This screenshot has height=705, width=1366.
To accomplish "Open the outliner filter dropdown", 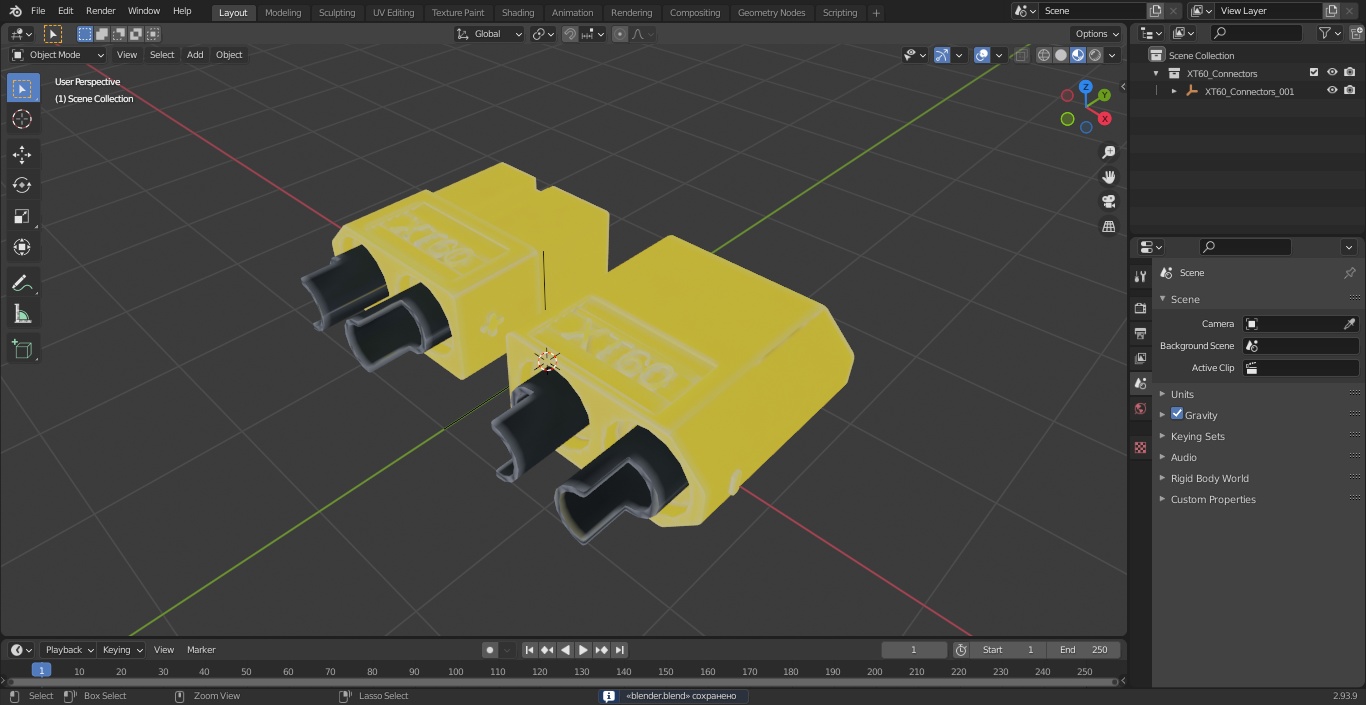I will (1329, 34).
